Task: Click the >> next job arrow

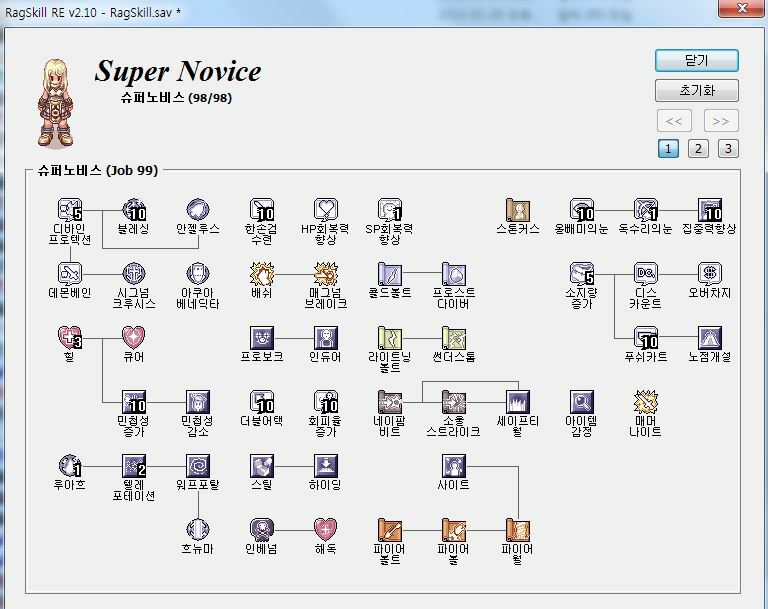Action: [721, 121]
